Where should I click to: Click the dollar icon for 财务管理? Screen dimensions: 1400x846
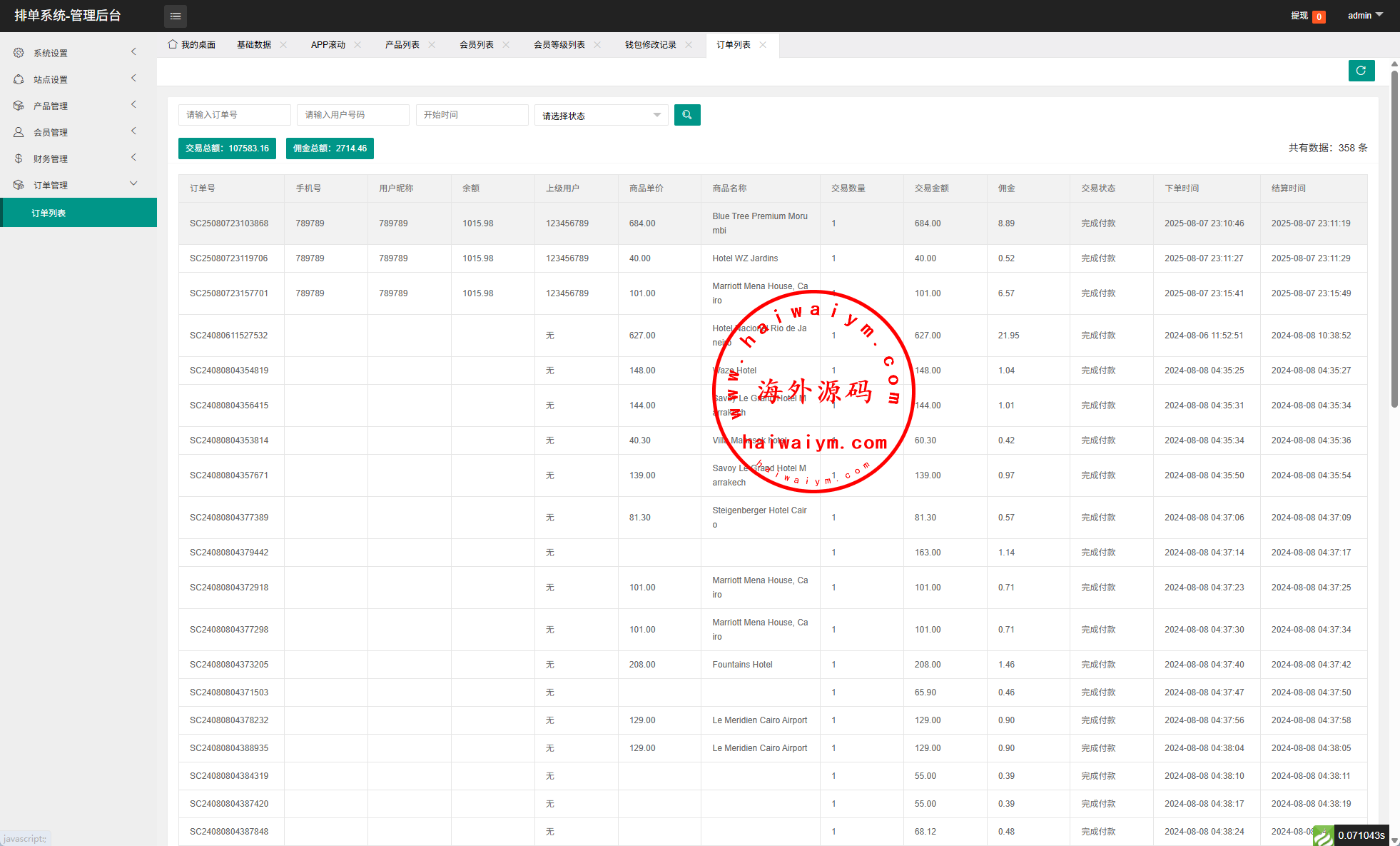(x=19, y=158)
